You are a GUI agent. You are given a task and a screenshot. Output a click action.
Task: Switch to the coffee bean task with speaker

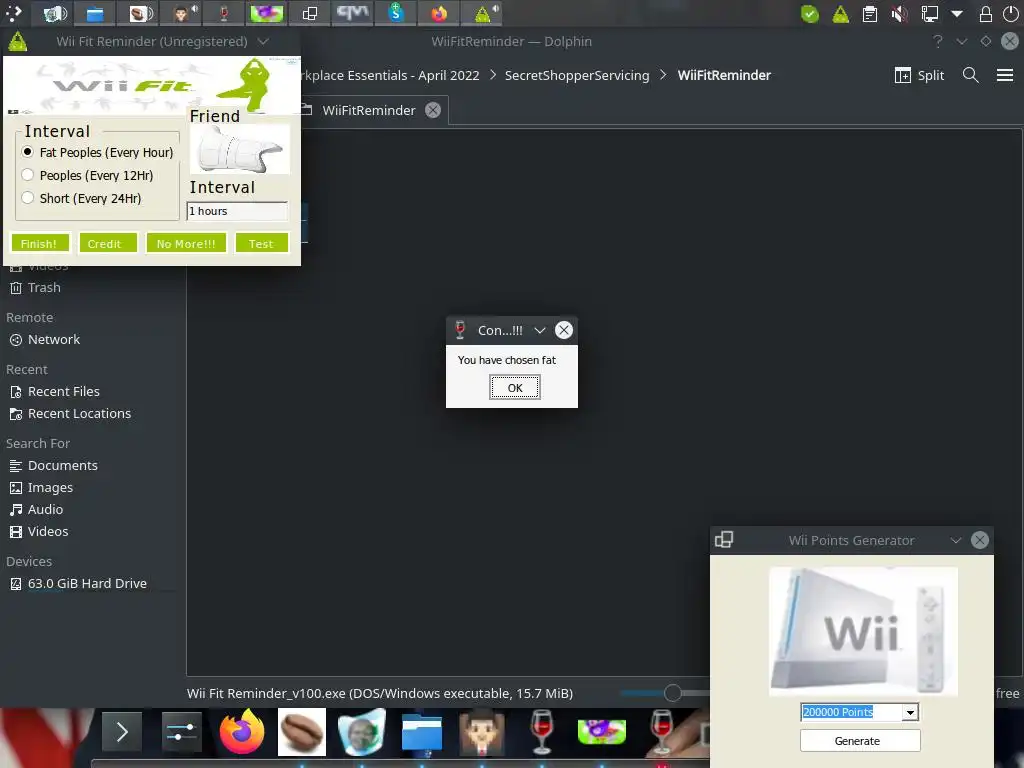pos(139,13)
